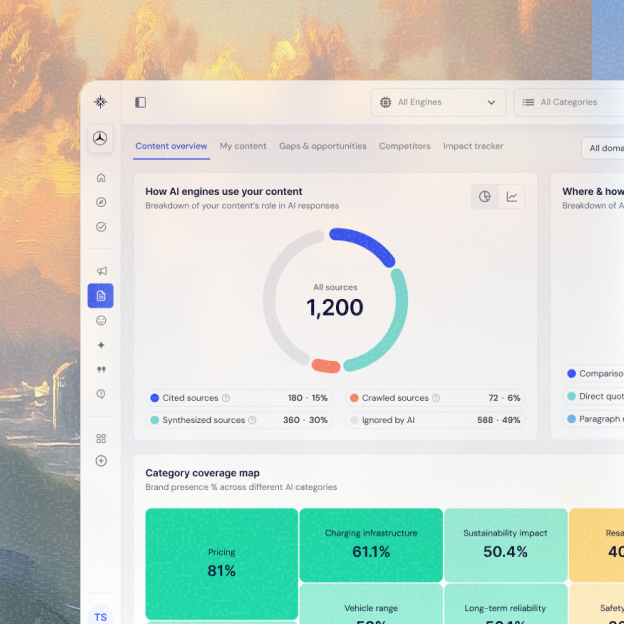Screen dimensions: 624x624
Task: Click the "How AI engines use your content" heading
Action: tap(224, 191)
